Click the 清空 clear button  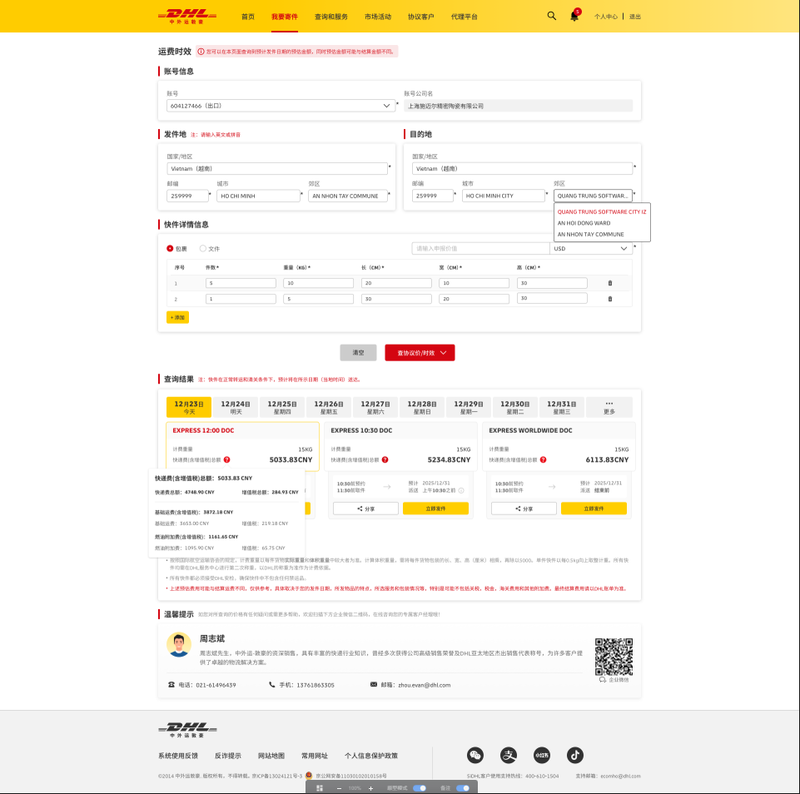[358, 353]
